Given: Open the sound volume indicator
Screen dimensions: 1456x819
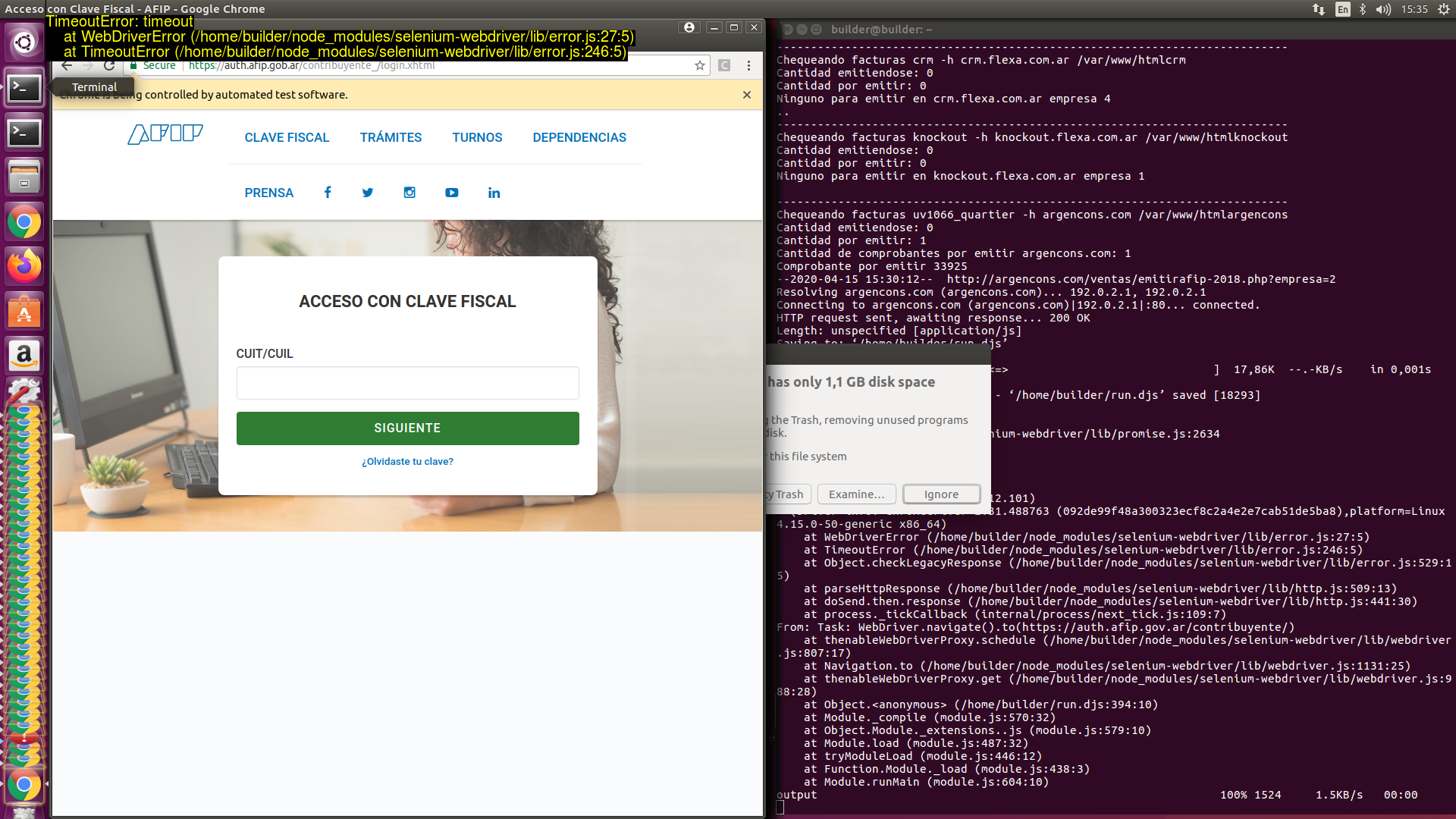Looking at the screenshot, I should (1384, 9).
